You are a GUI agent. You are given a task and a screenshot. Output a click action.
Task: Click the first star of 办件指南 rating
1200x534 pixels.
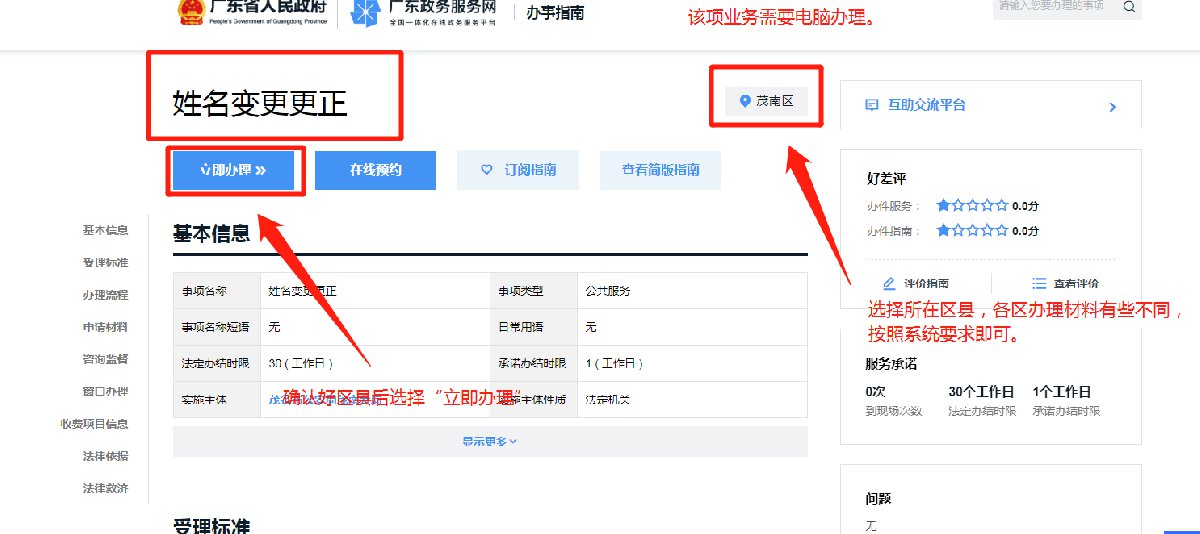[x=943, y=230]
